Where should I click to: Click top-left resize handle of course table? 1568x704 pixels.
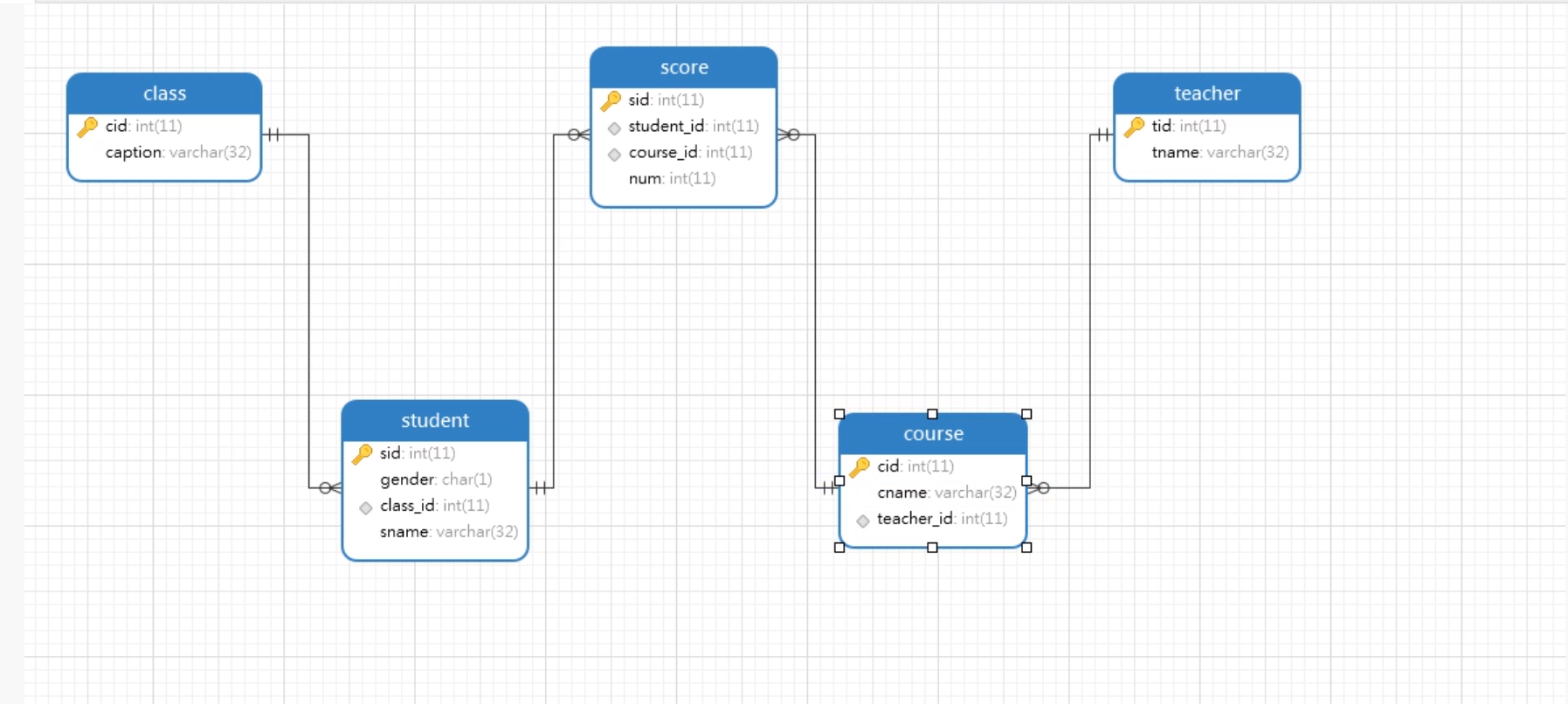click(x=839, y=414)
